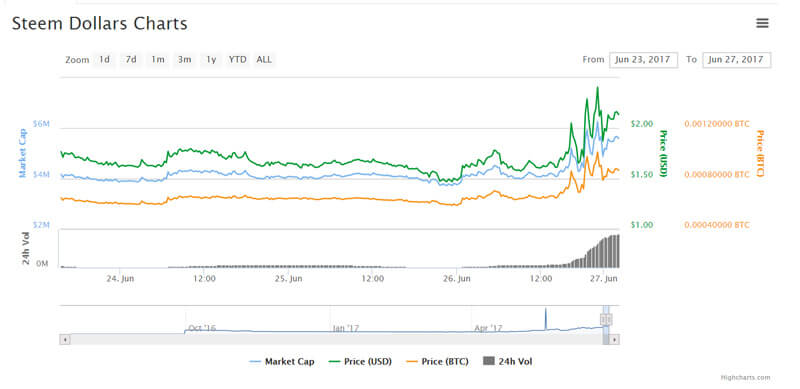800x389 pixels.
Task: Toggle Price (BTC) series in legend
Action: click(x=437, y=361)
